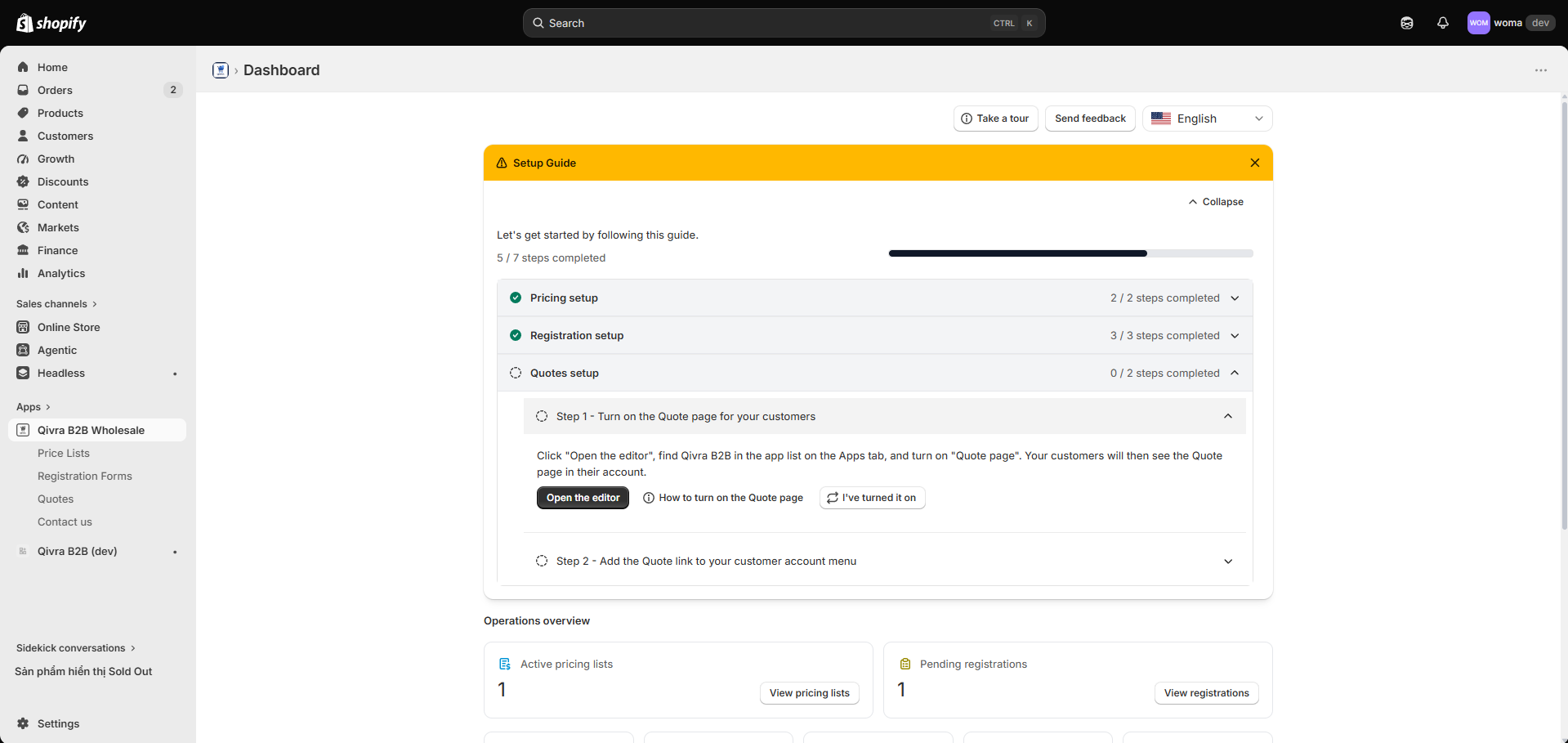Click the Discounts icon in sidebar

pyautogui.click(x=23, y=181)
